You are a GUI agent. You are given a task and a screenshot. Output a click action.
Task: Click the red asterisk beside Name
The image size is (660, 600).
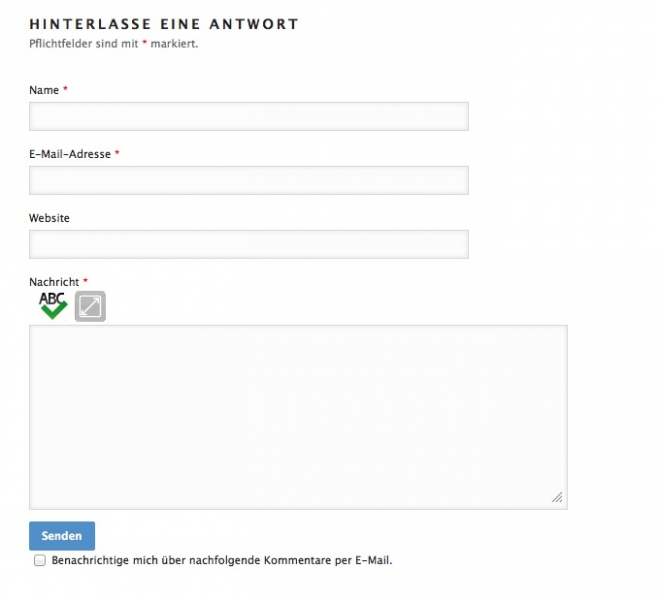[66, 89]
